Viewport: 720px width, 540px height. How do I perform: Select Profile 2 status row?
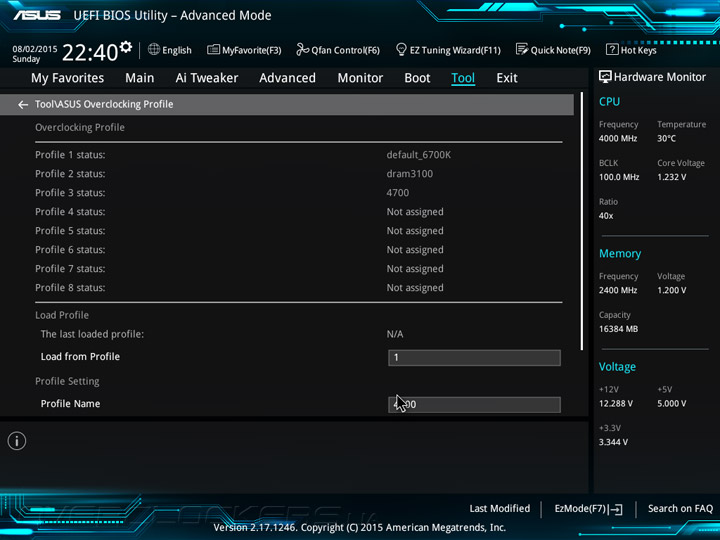tap(298, 174)
